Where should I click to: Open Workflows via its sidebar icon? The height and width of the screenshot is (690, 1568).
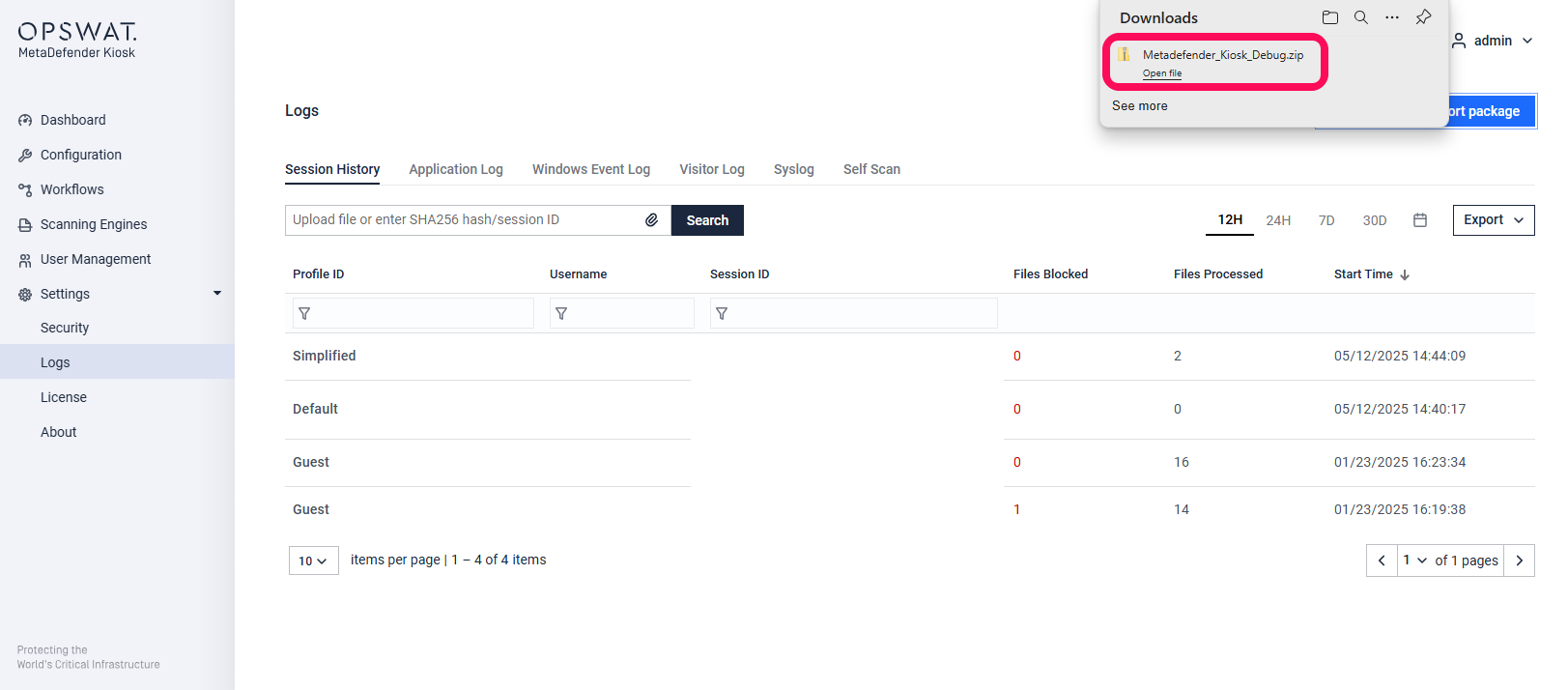click(x=25, y=189)
